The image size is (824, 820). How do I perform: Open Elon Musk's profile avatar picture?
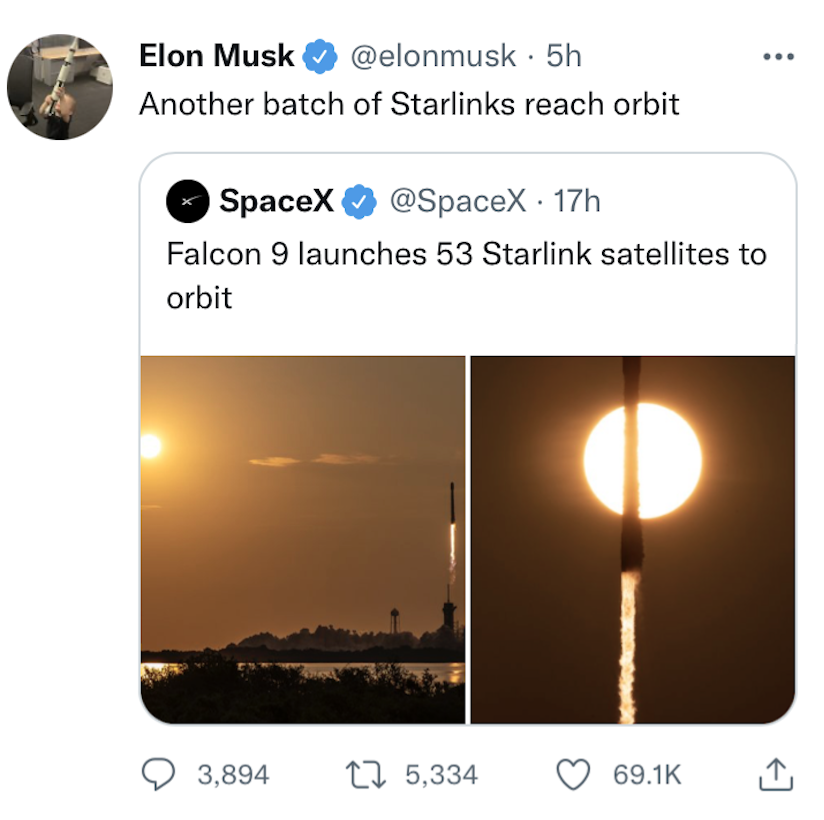pyautogui.click(x=60, y=87)
